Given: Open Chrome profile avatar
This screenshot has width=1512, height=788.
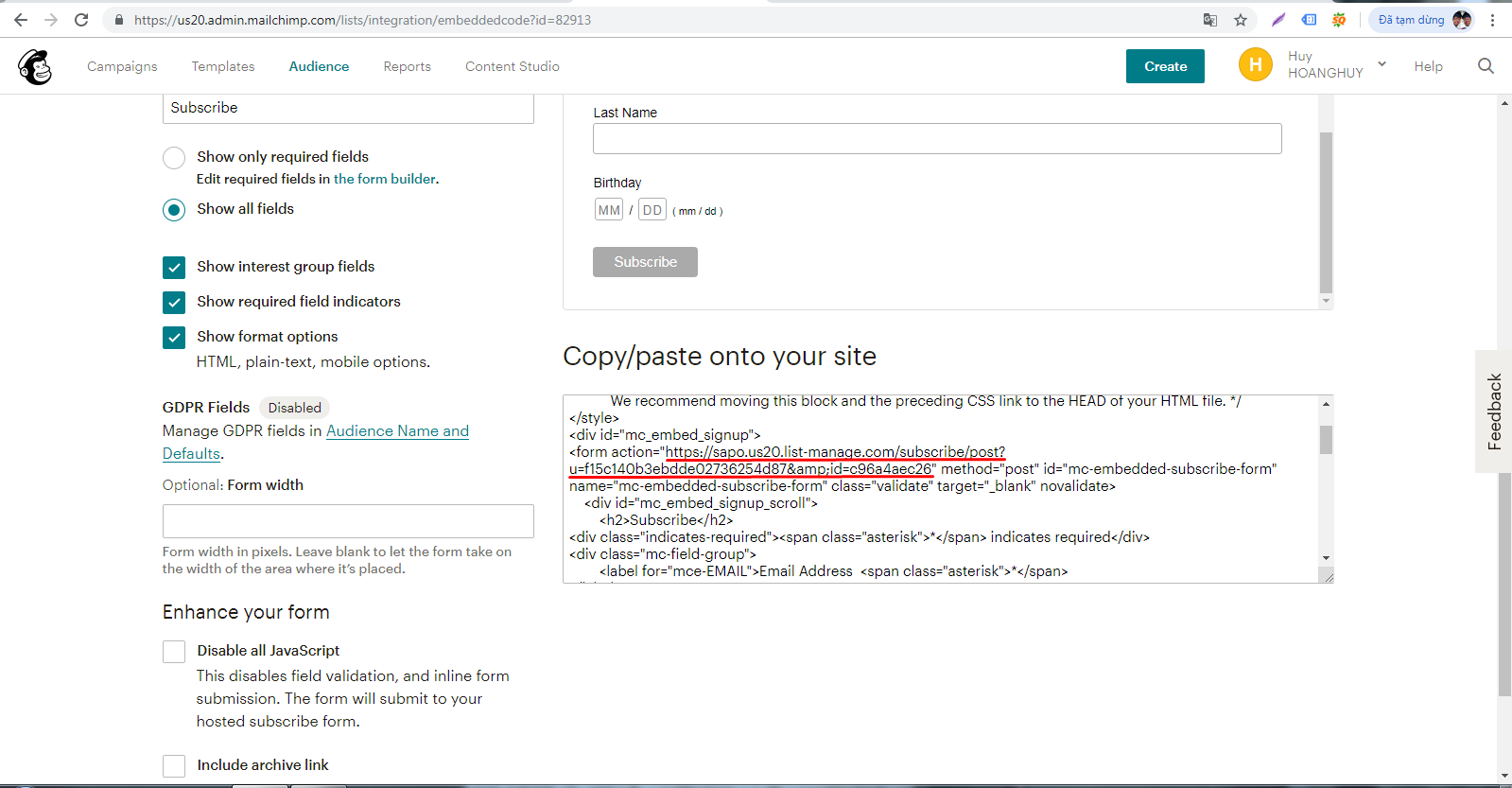Looking at the screenshot, I should click(1462, 20).
